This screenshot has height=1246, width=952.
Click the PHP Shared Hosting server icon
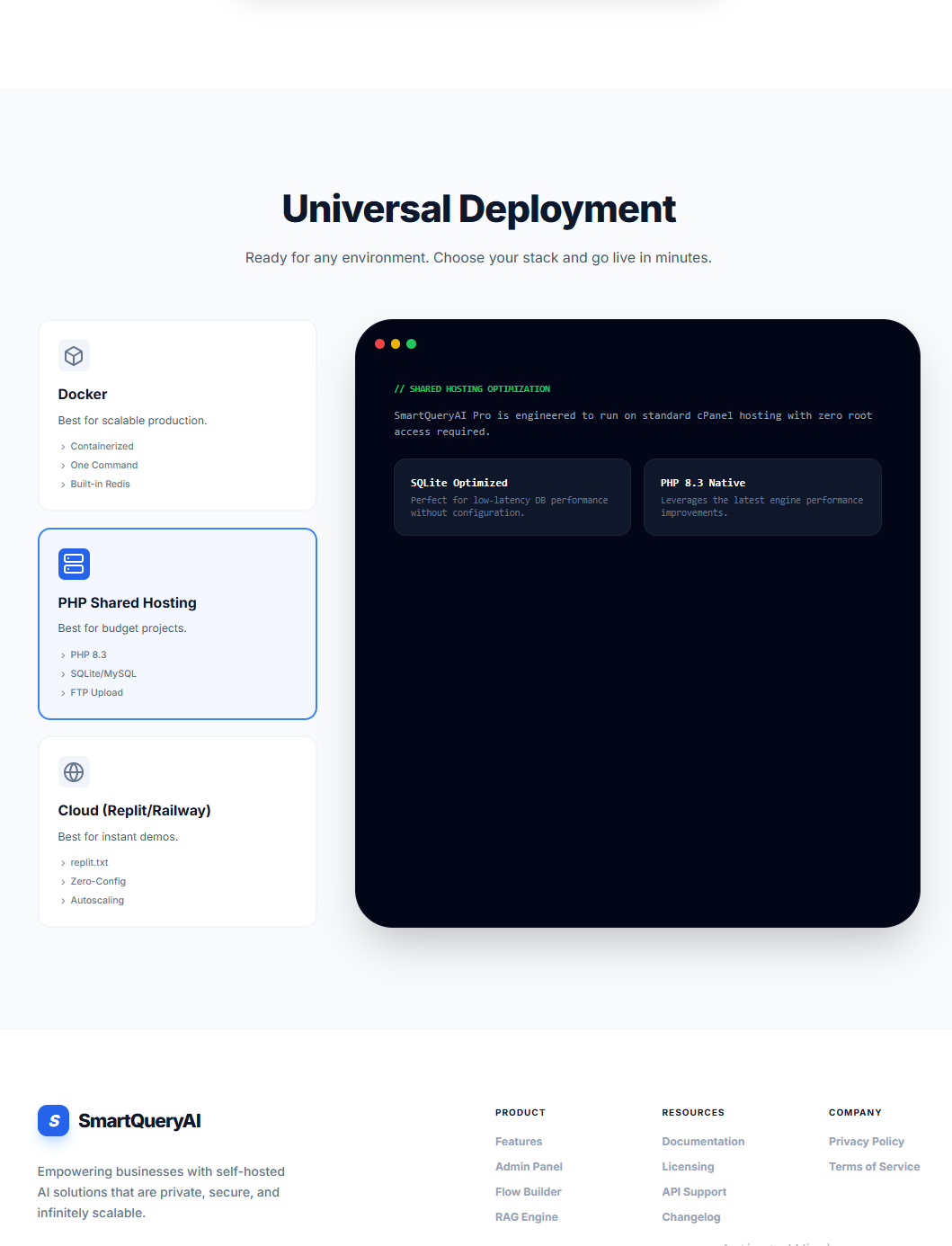click(74, 565)
